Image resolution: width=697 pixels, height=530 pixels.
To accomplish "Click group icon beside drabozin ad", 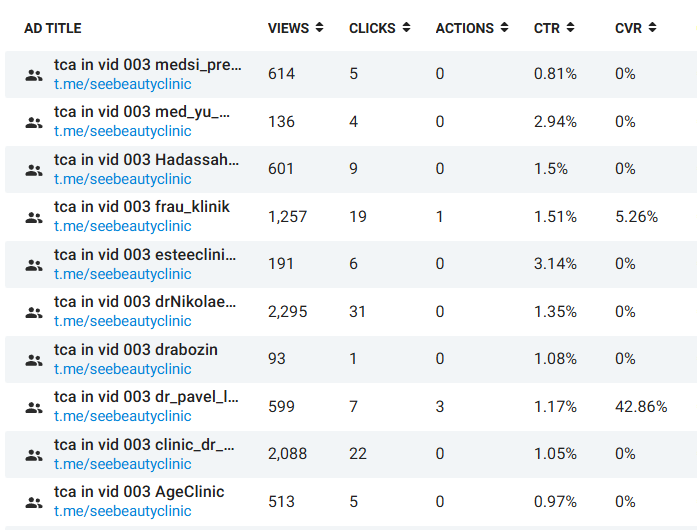I will coord(34,359).
